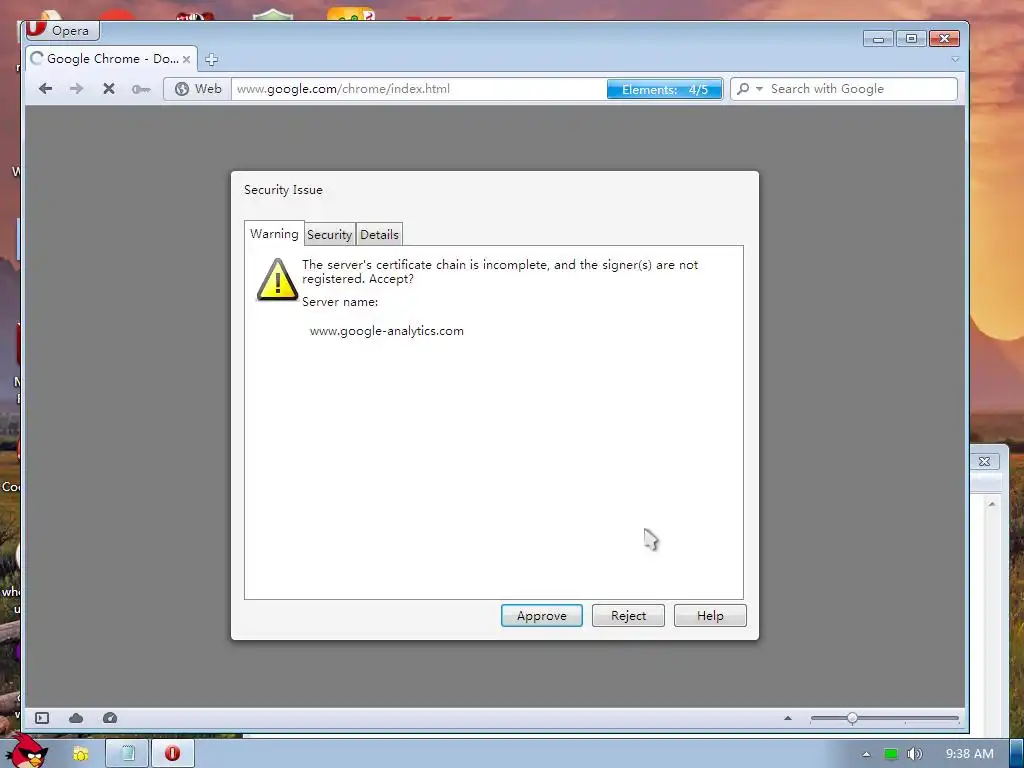
Task: Show hidden system tray icons
Action: tap(866, 754)
